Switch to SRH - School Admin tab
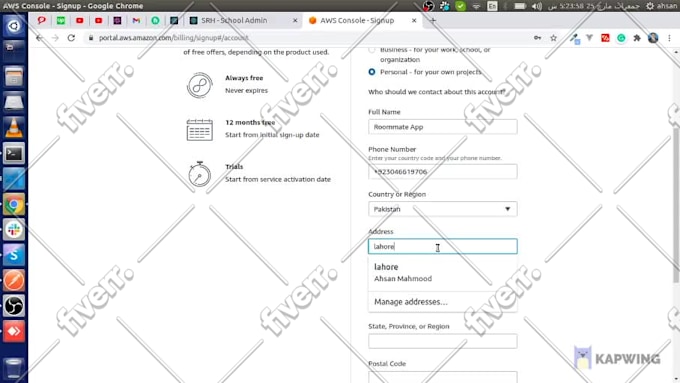This screenshot has width=680, height=383. [234, 20]
